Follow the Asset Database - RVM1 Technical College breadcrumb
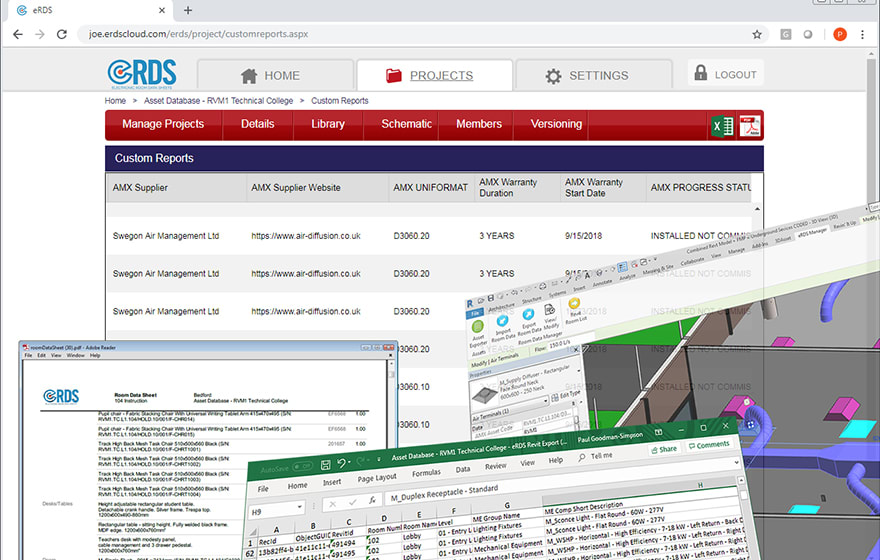880x560 pixels. pyautogui.click(x=218, y=100)
